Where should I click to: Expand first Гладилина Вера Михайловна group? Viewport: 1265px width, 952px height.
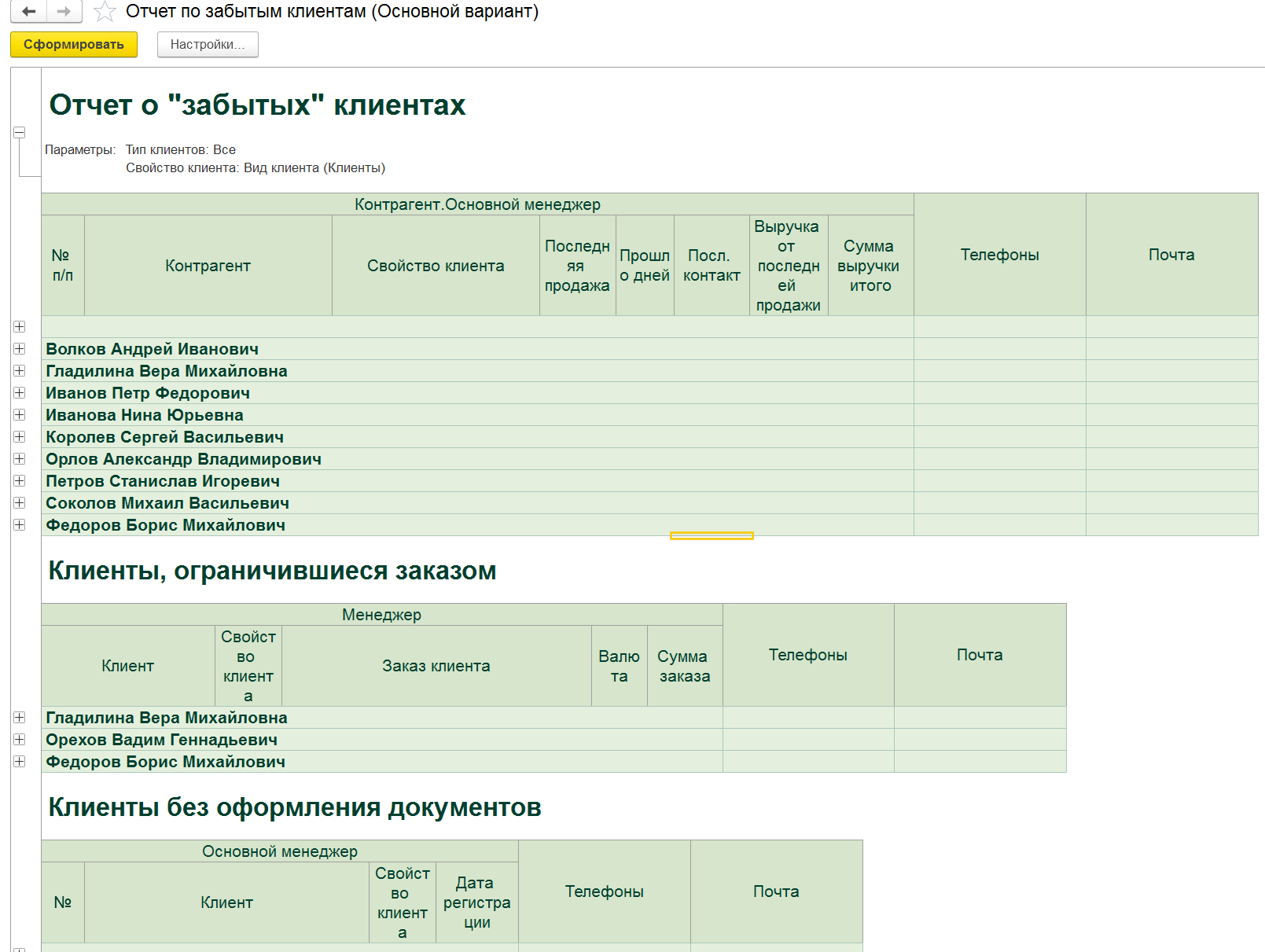click(x=20, y=371)
